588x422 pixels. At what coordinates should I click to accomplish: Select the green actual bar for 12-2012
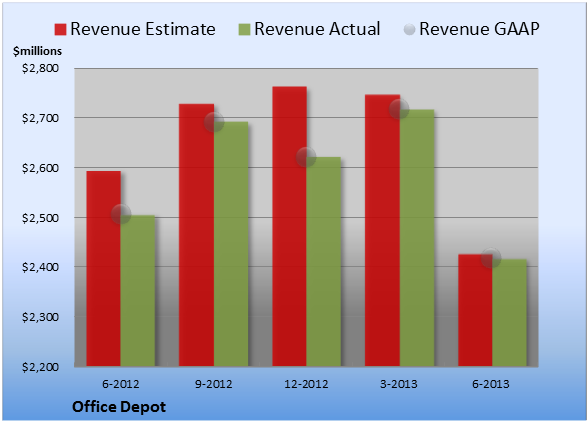pyautogui.click(x=324, y=261)
